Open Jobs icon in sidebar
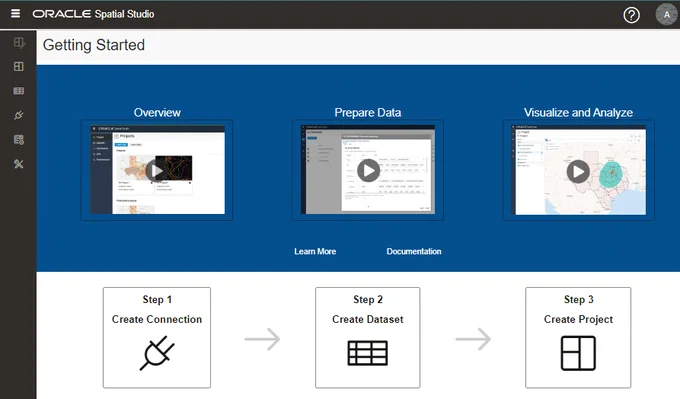The height and width of the screenshot is (399, 680). pyautogui.click(x=19, y=140)
